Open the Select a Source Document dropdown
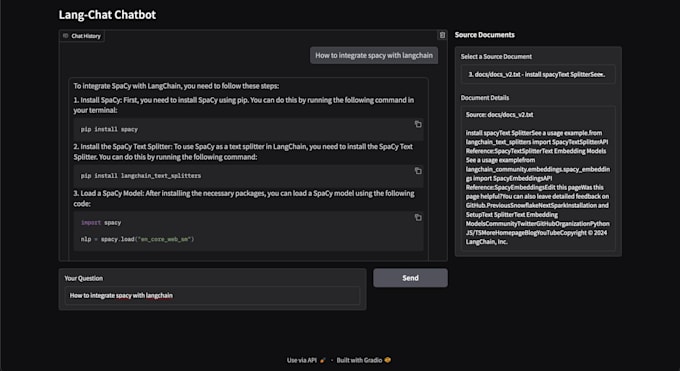This screenshot has height=371, width=680. (538, 74)
